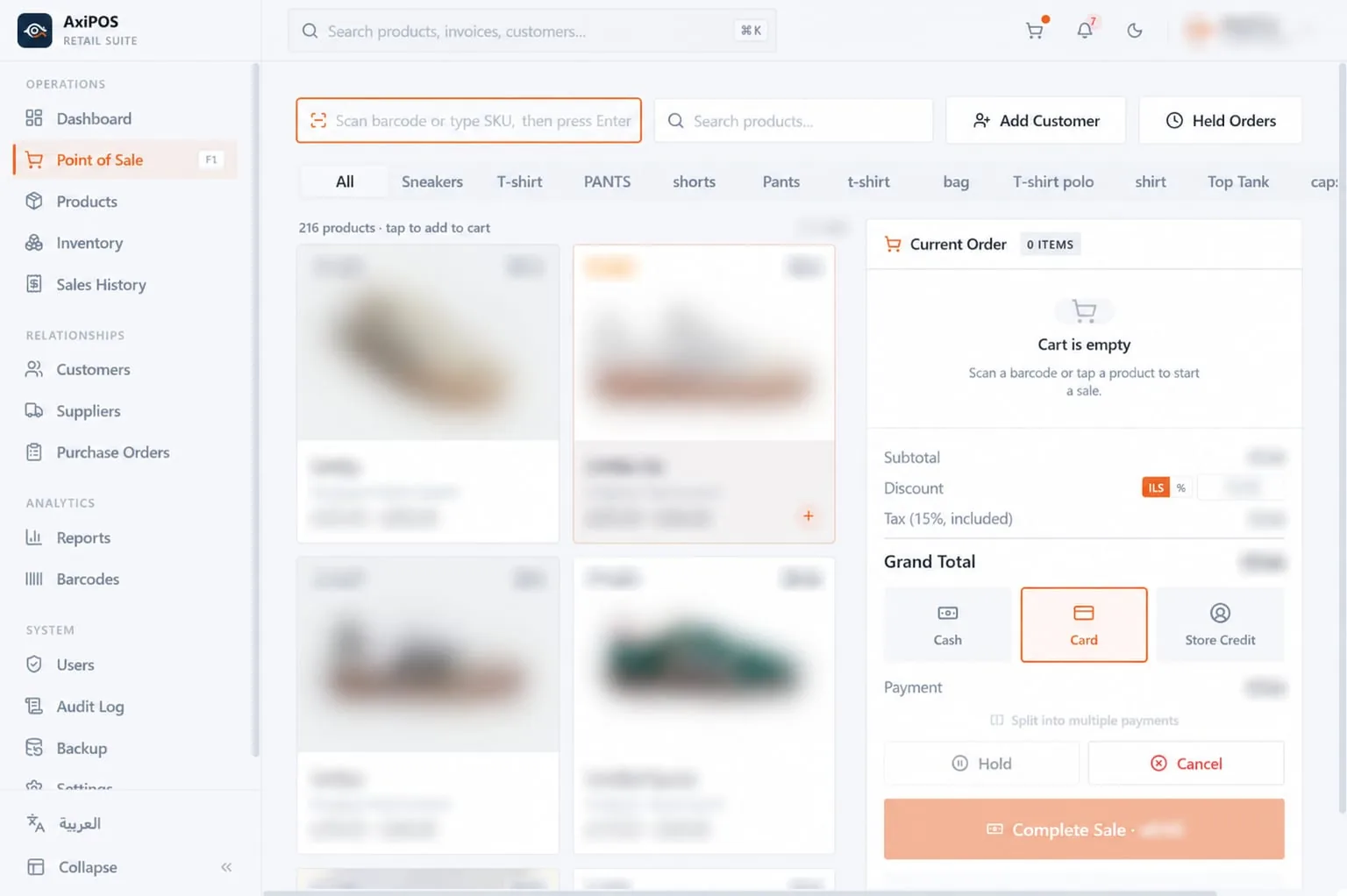The width and height of the screenshot is (1347, 896).
Task: Select the T-shirt polo category tab
Action: pos(1052,181)
